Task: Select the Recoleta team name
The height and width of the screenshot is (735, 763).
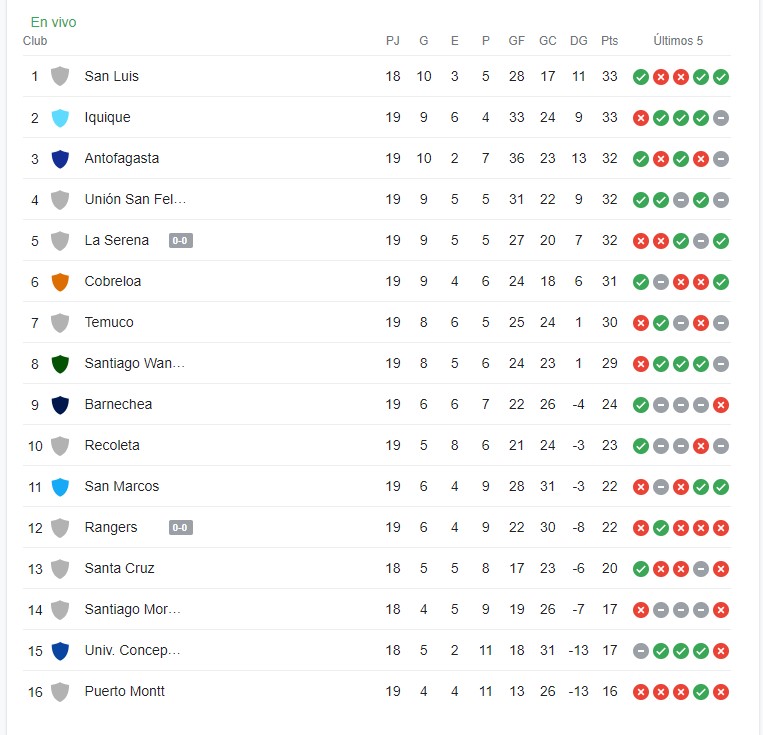Action: pos(112,445)
